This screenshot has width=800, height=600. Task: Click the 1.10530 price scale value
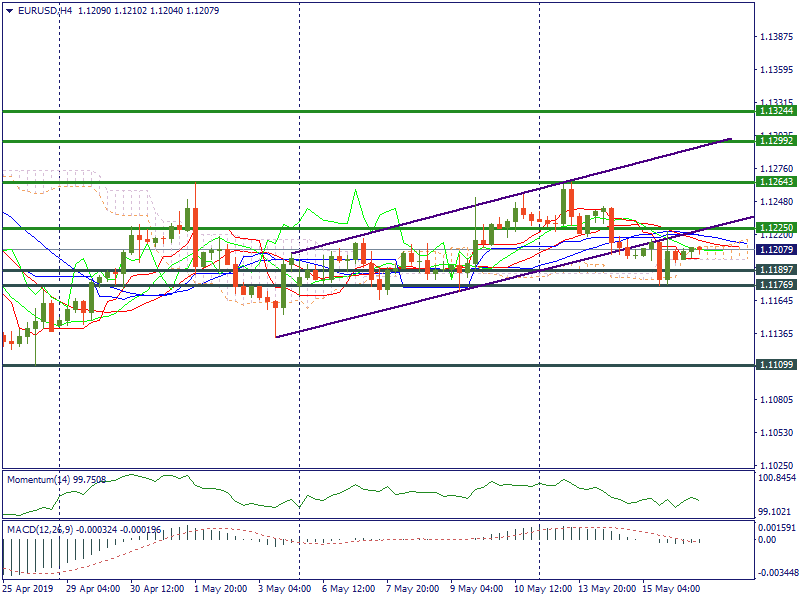[777, 433]
